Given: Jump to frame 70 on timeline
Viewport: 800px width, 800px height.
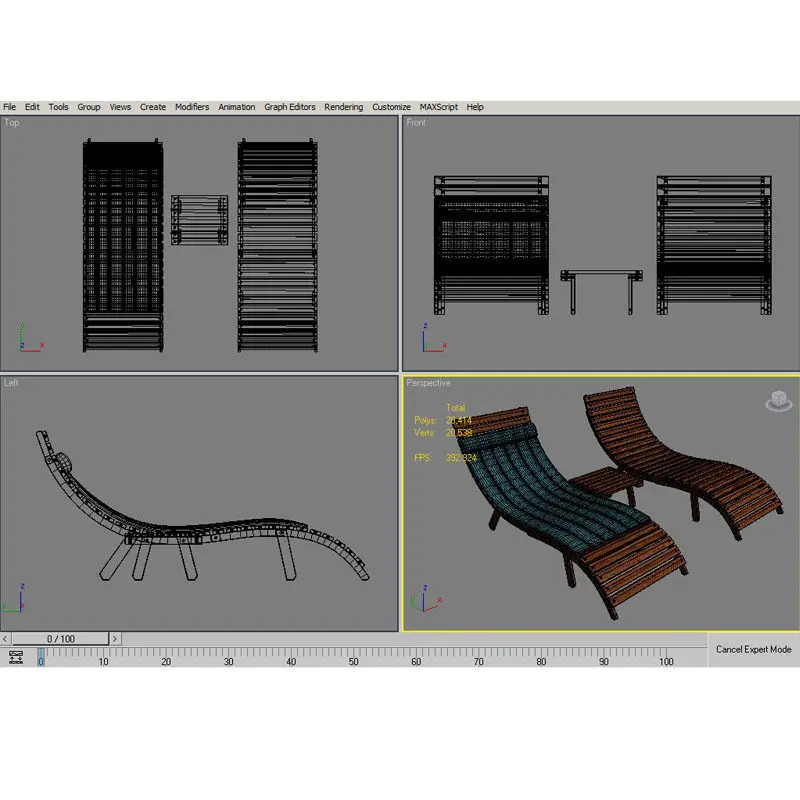Looking at the screenshot, I should coord(478,661).
